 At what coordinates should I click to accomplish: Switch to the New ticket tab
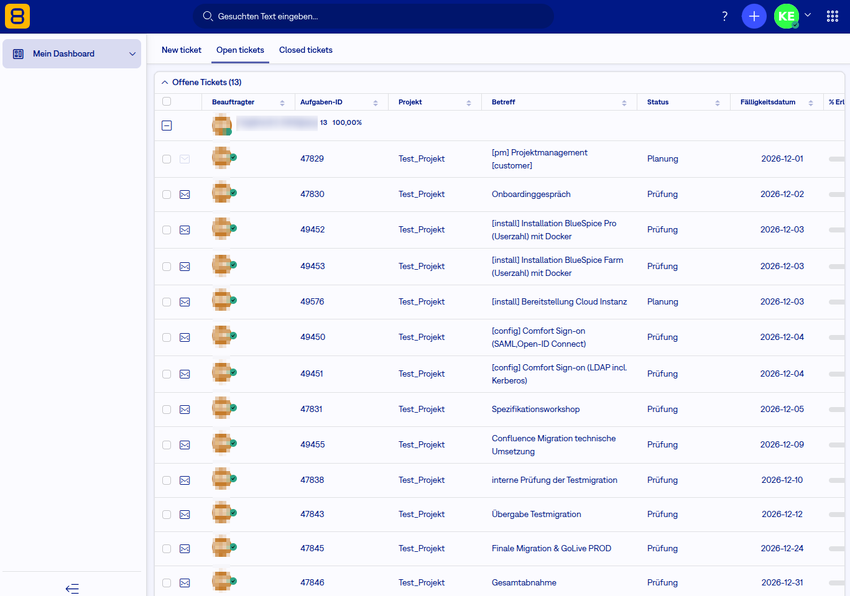[x=181, y=50]
